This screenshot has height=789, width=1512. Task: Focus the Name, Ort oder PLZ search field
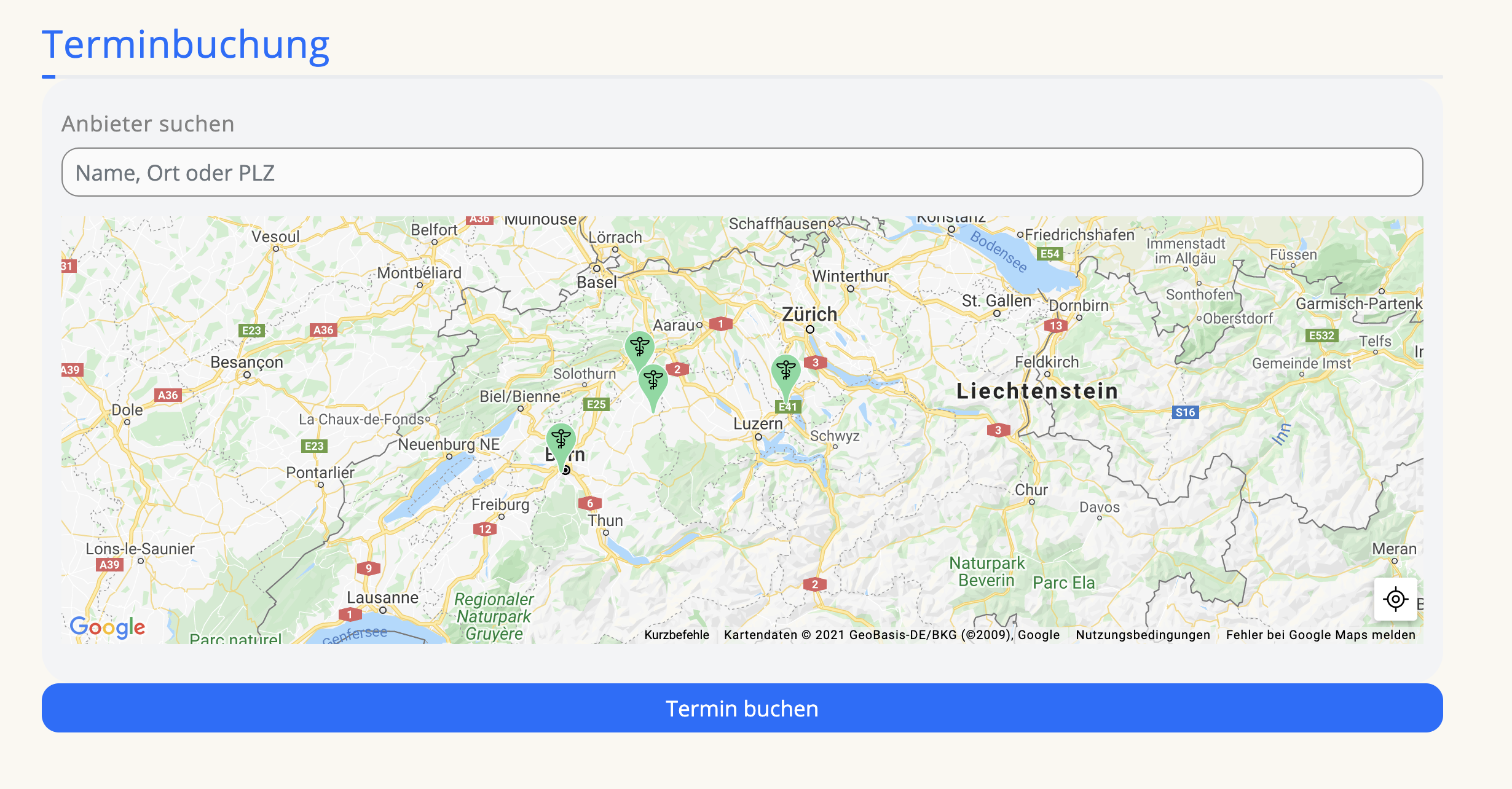(x=742, y=172)
